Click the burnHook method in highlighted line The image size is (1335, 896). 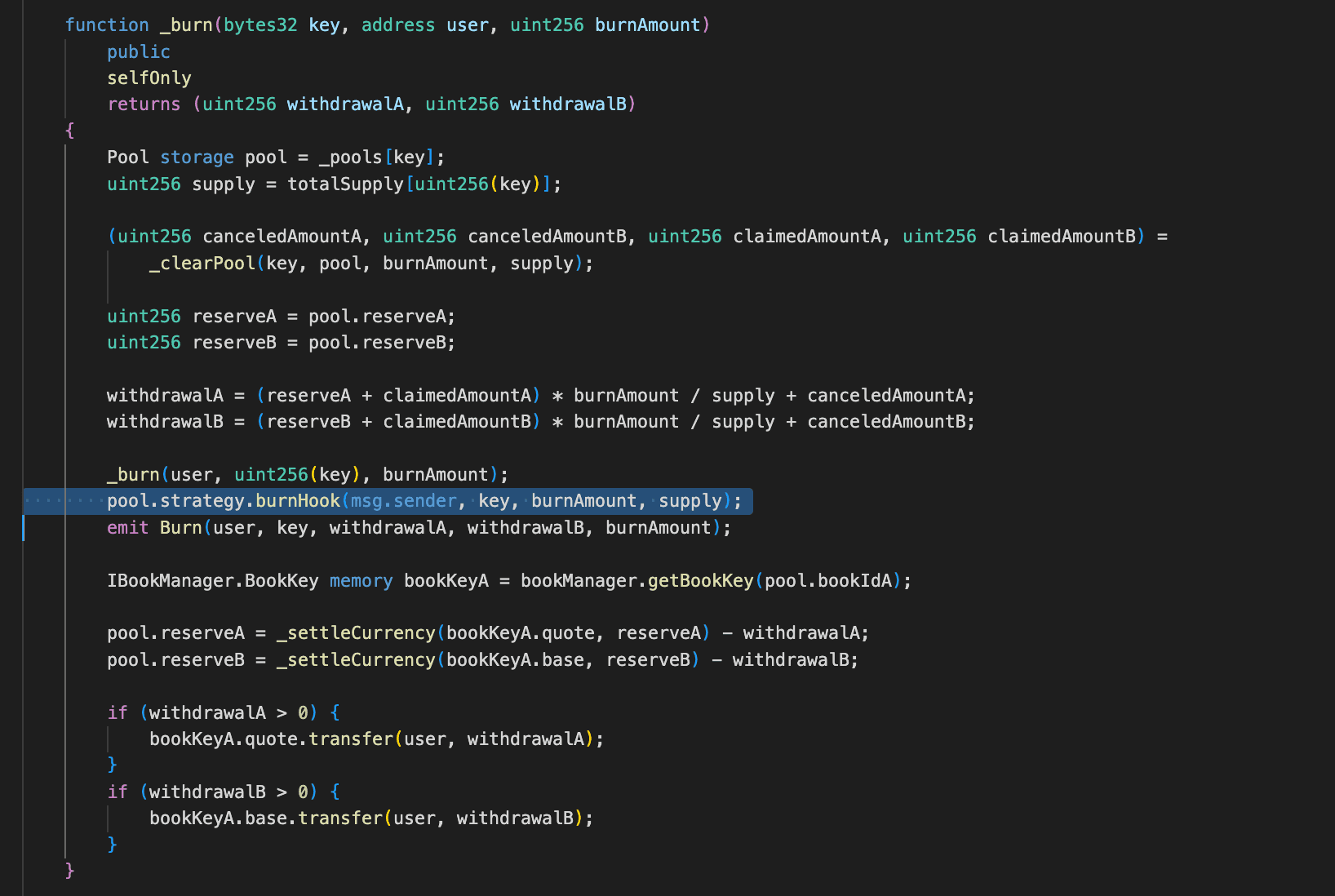298,501
